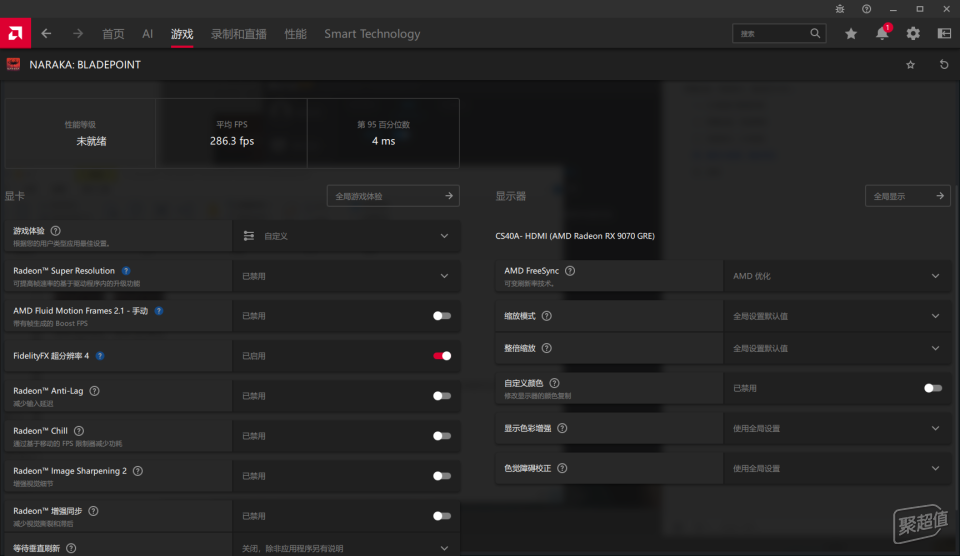Viewport: 960px width, 556px height.
Task: Show help for Radeon Image Sharpening 2
Action: [138, 471]
